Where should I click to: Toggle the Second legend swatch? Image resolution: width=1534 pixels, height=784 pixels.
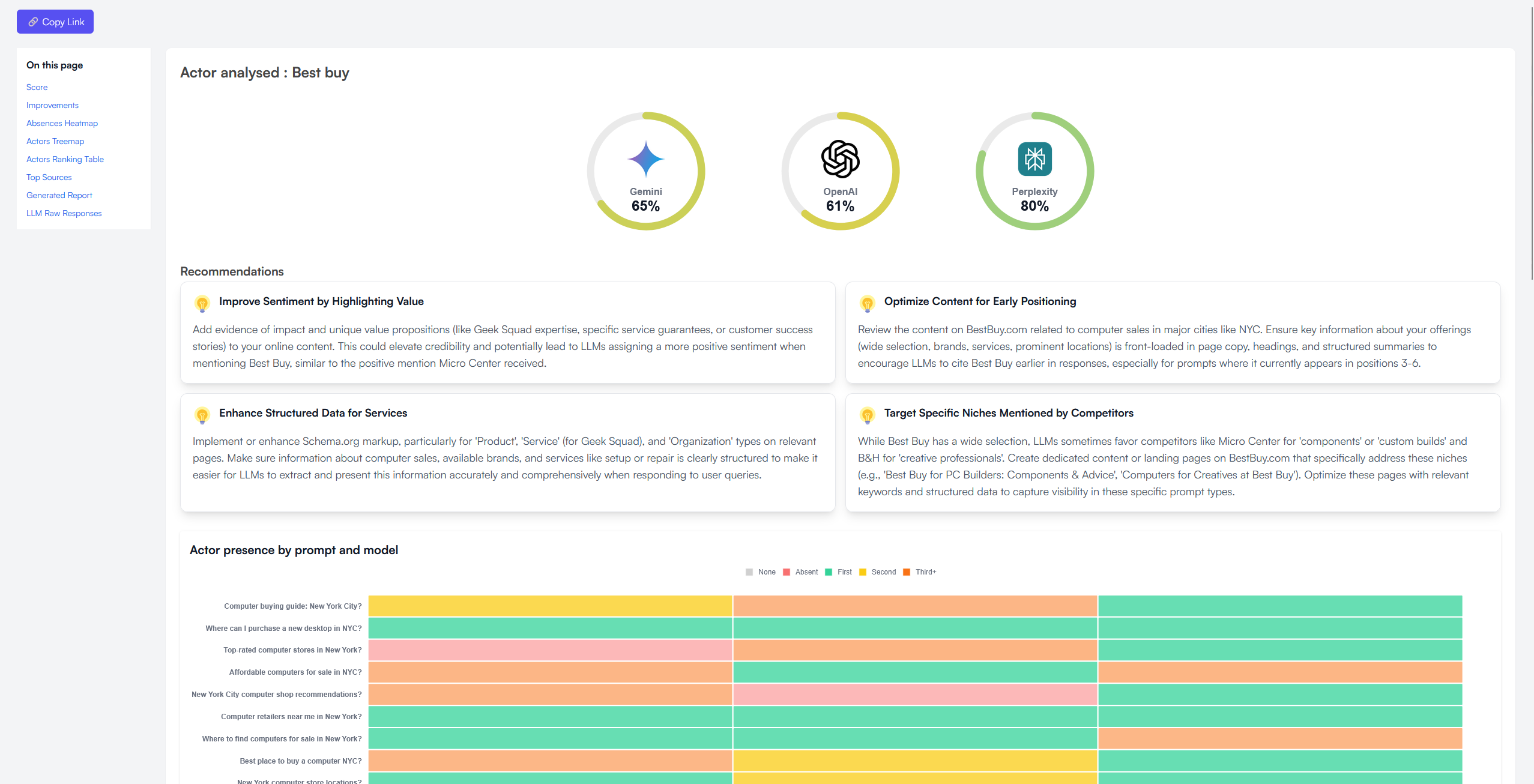pos(863,572)
